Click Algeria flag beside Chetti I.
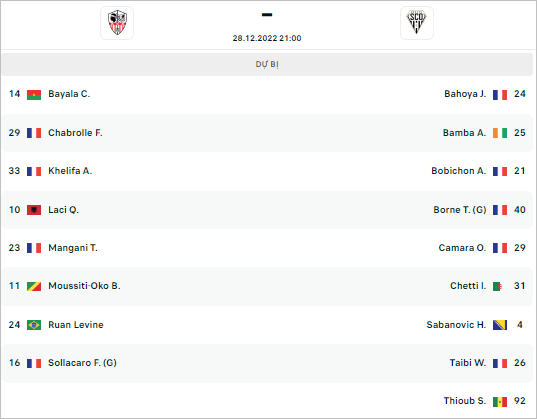 (x=500, y=286)
